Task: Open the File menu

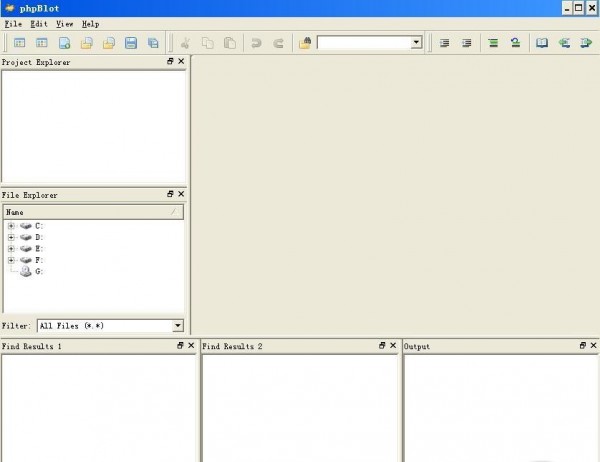Action: pyautogui.click(x=11, y=23)
